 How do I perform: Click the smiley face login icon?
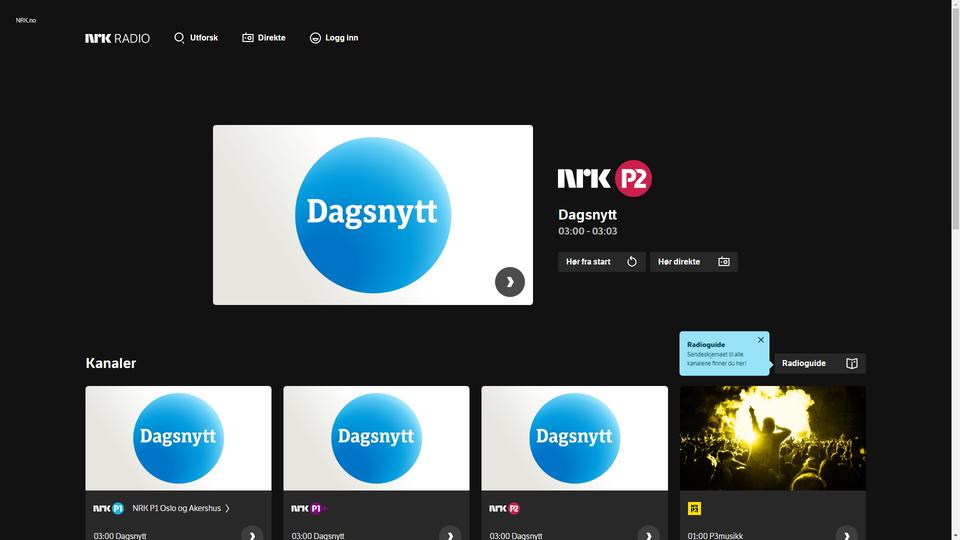[x=315, y=38]
